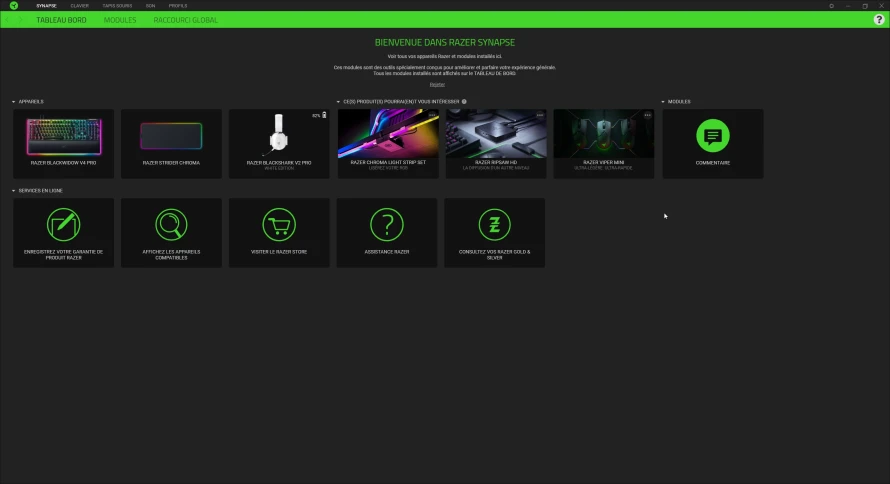Select the Tableau Bord sub-tab

(61, 20)
